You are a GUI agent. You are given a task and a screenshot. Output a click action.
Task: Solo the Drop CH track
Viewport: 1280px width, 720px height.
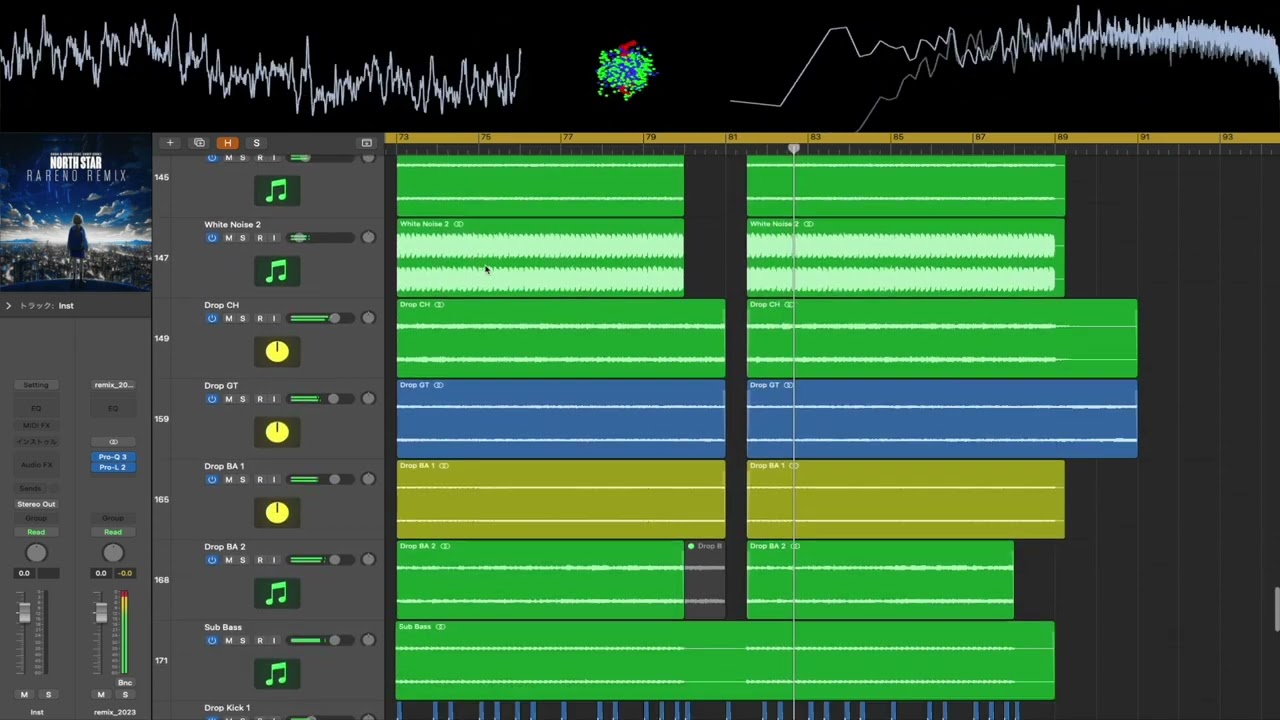click(242, 318)
